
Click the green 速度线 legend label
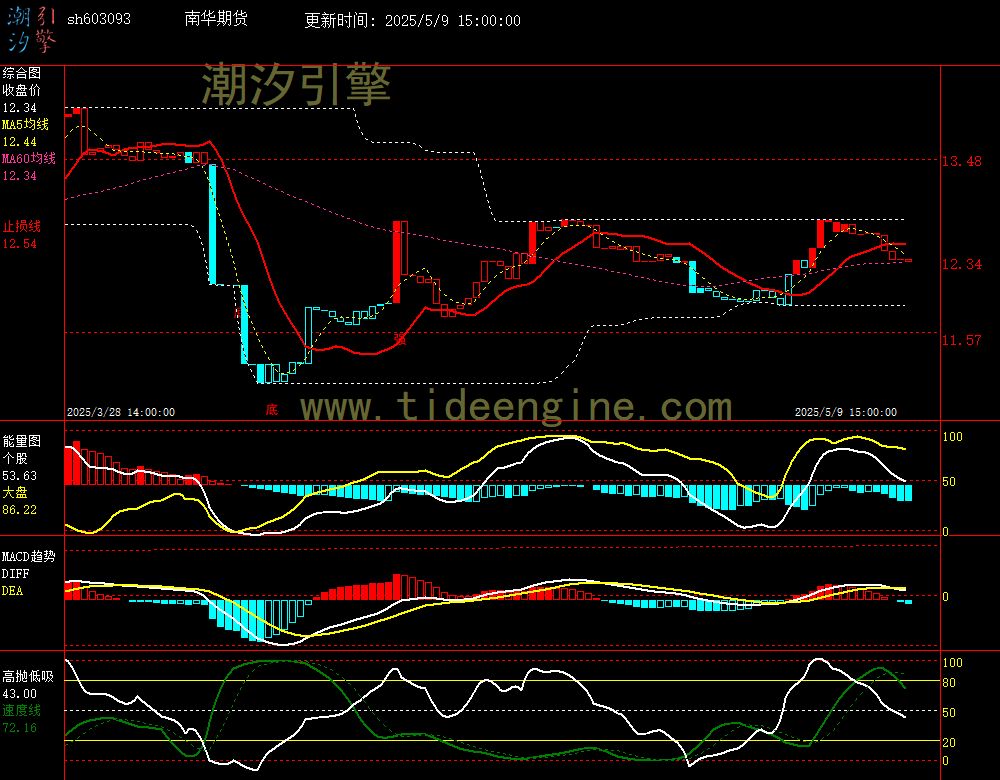point(22,710)
